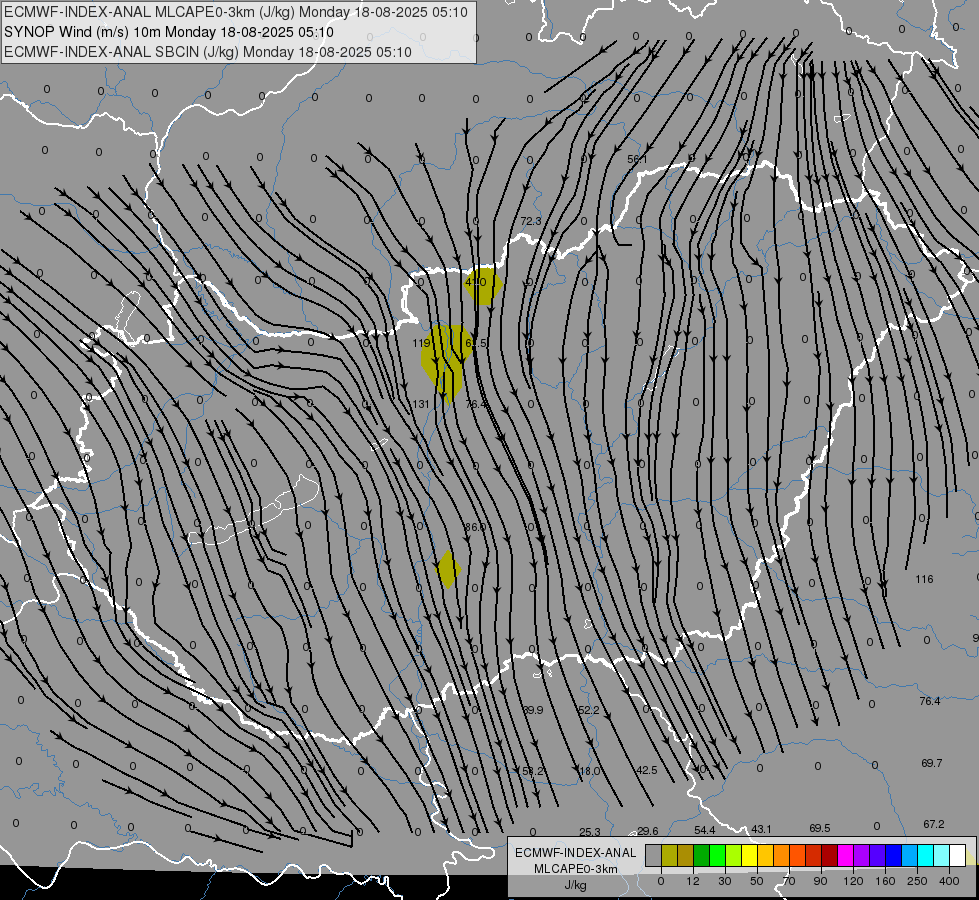Pick the amber legend swatch after yellow

click(x=766, y=855)
